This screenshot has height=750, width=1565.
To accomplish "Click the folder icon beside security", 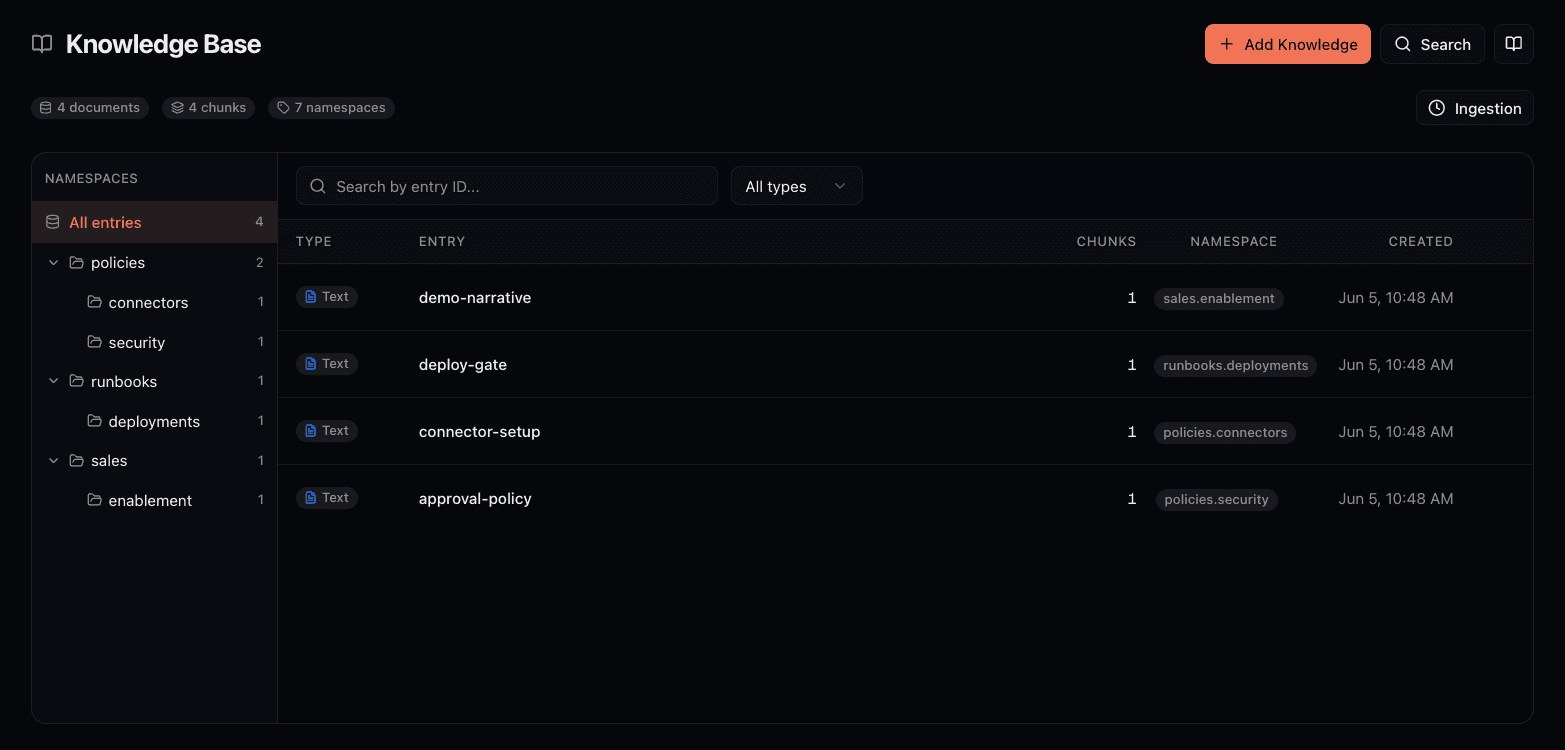I will point(95,342).
